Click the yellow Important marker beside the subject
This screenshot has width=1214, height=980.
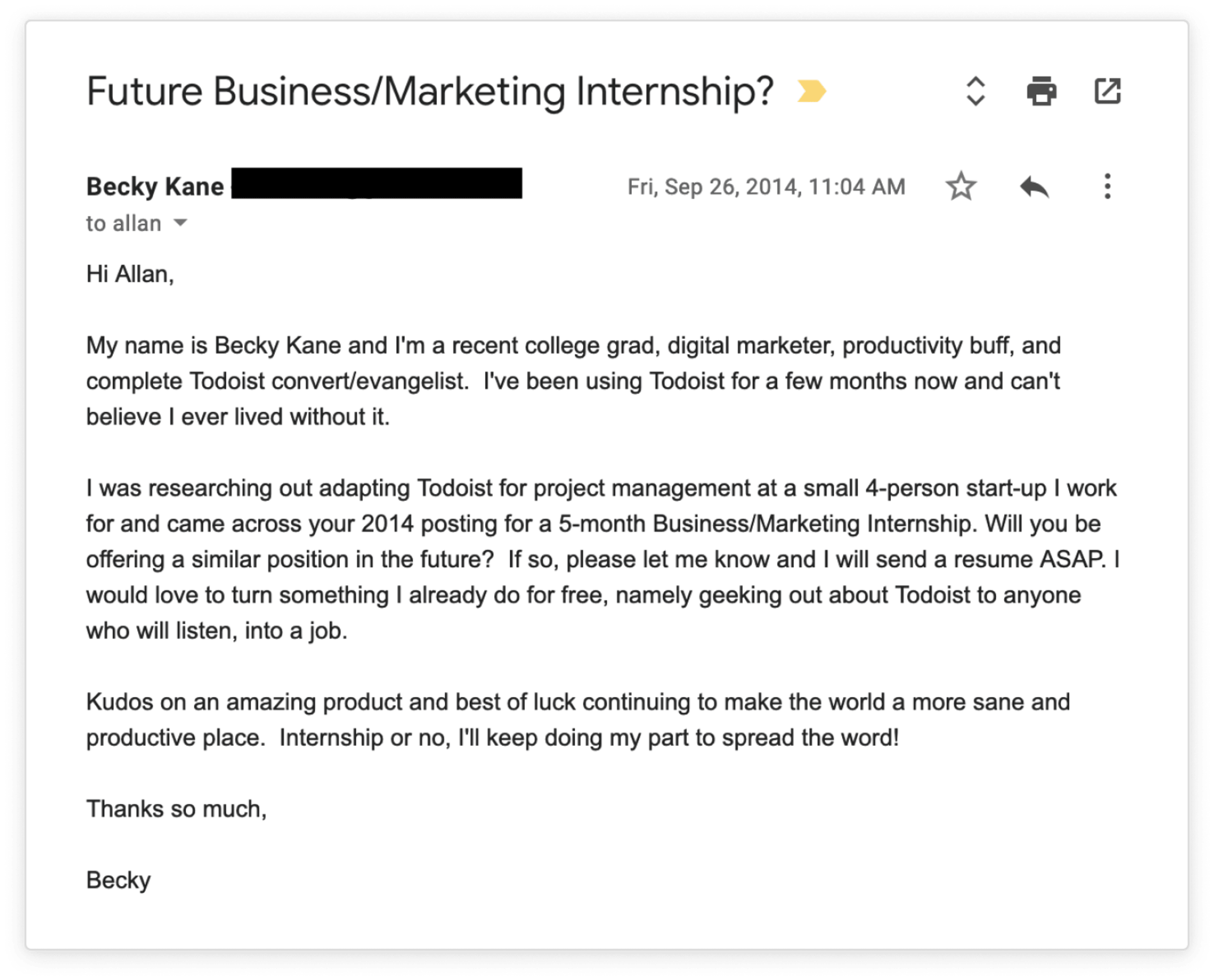(811, 90)
